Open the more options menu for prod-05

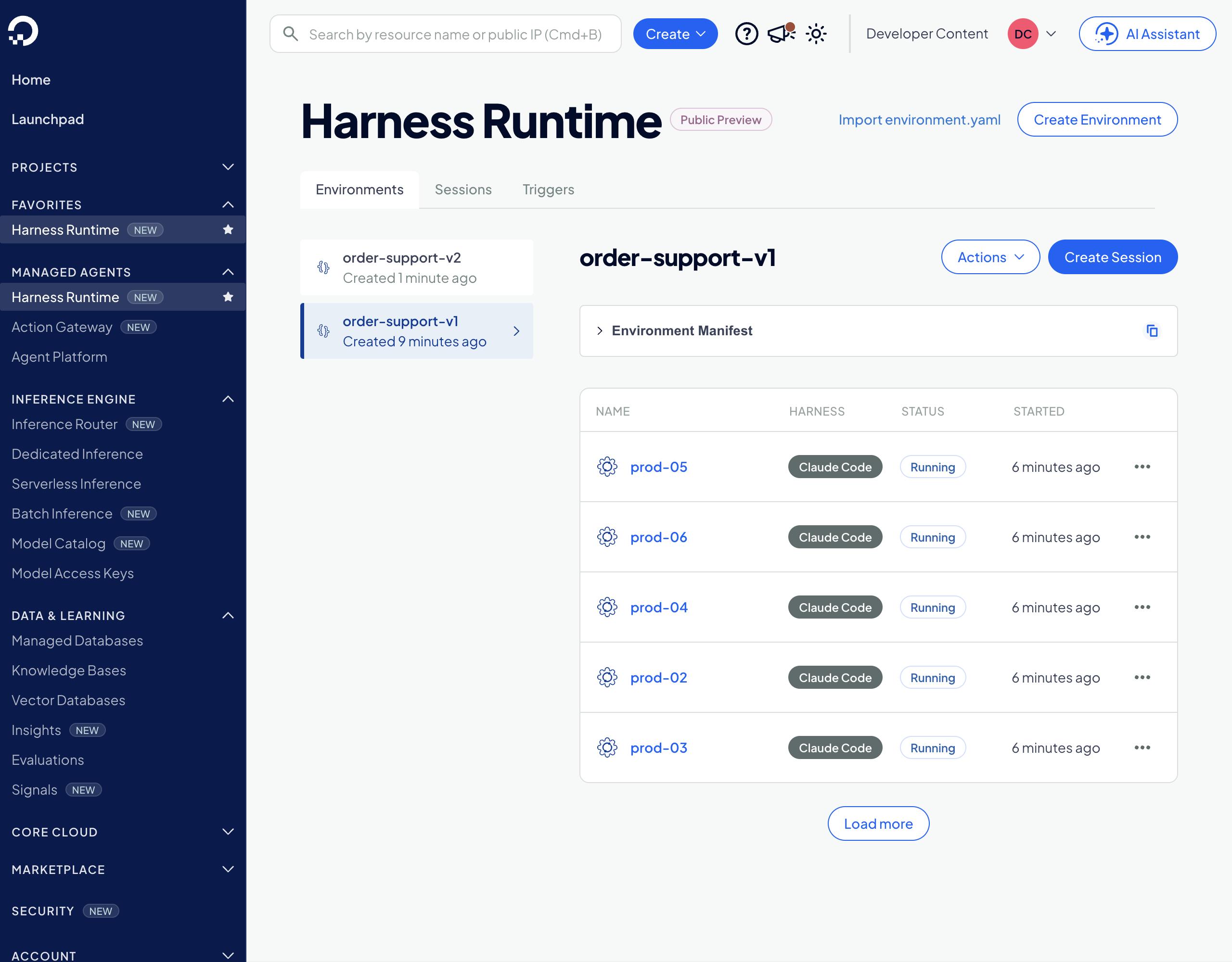(1142, 467)
